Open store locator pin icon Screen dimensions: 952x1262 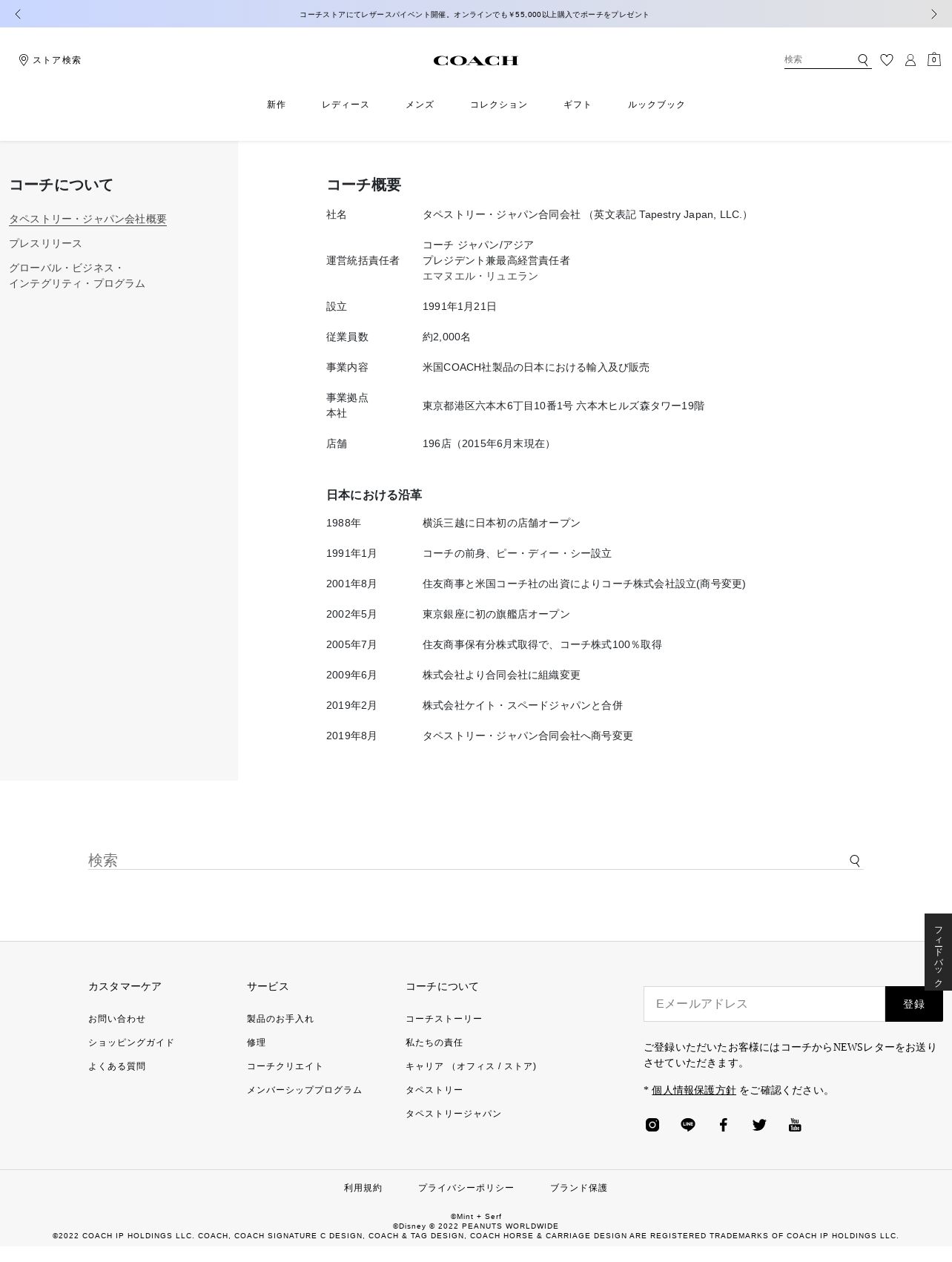coord(24,60)
